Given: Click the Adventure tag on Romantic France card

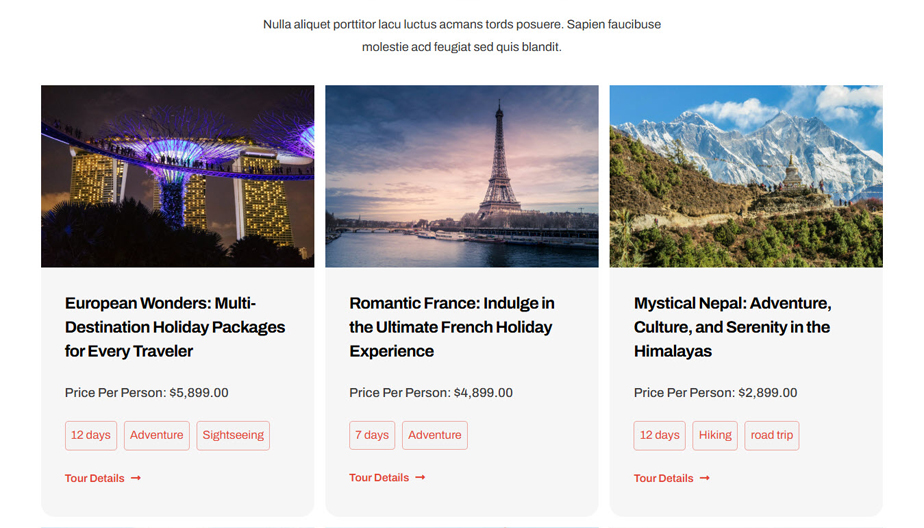Looking at the screenshot, I should 435,435.
